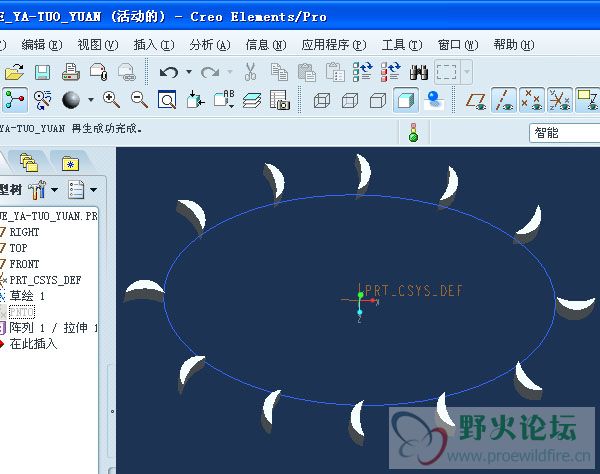Open file with the folder icon
The image size is (600, 474).
(15, 72)
